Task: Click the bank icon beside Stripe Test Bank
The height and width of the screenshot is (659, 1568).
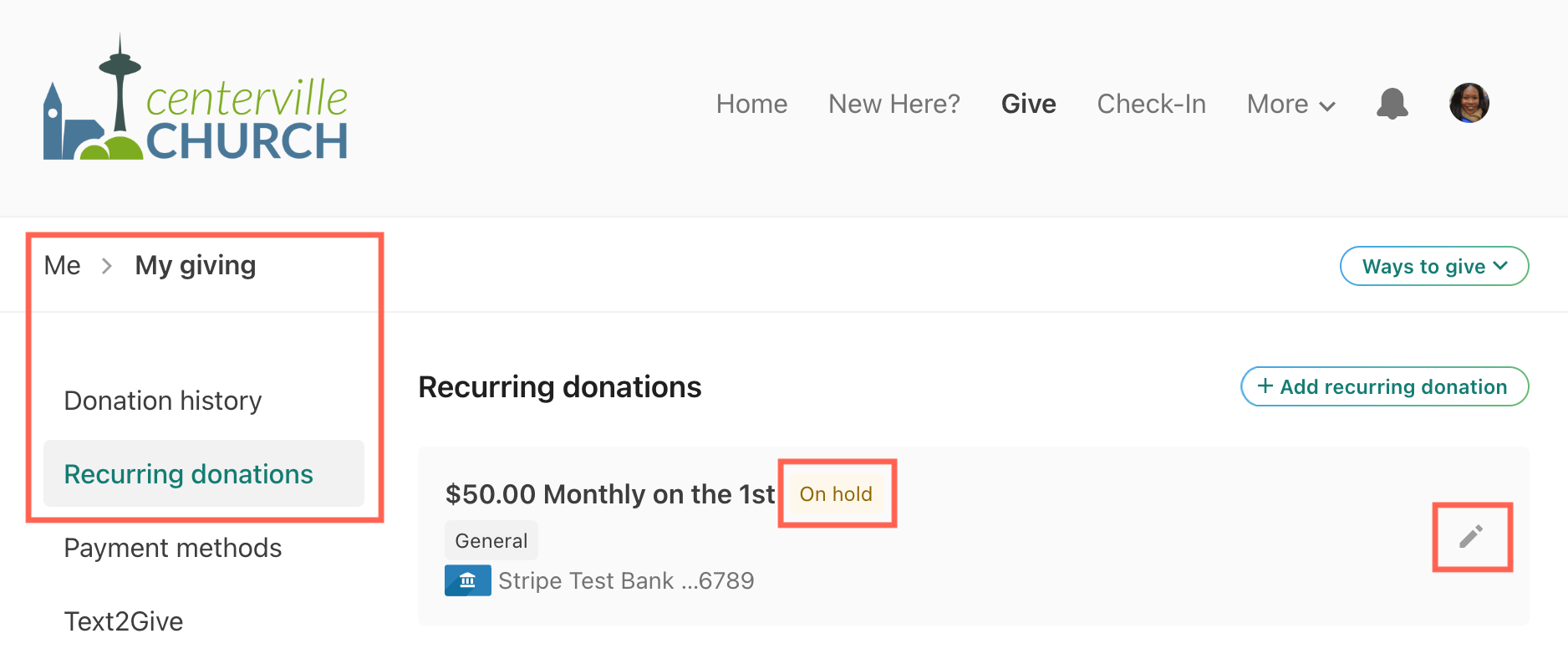Action: coord(467,580)
